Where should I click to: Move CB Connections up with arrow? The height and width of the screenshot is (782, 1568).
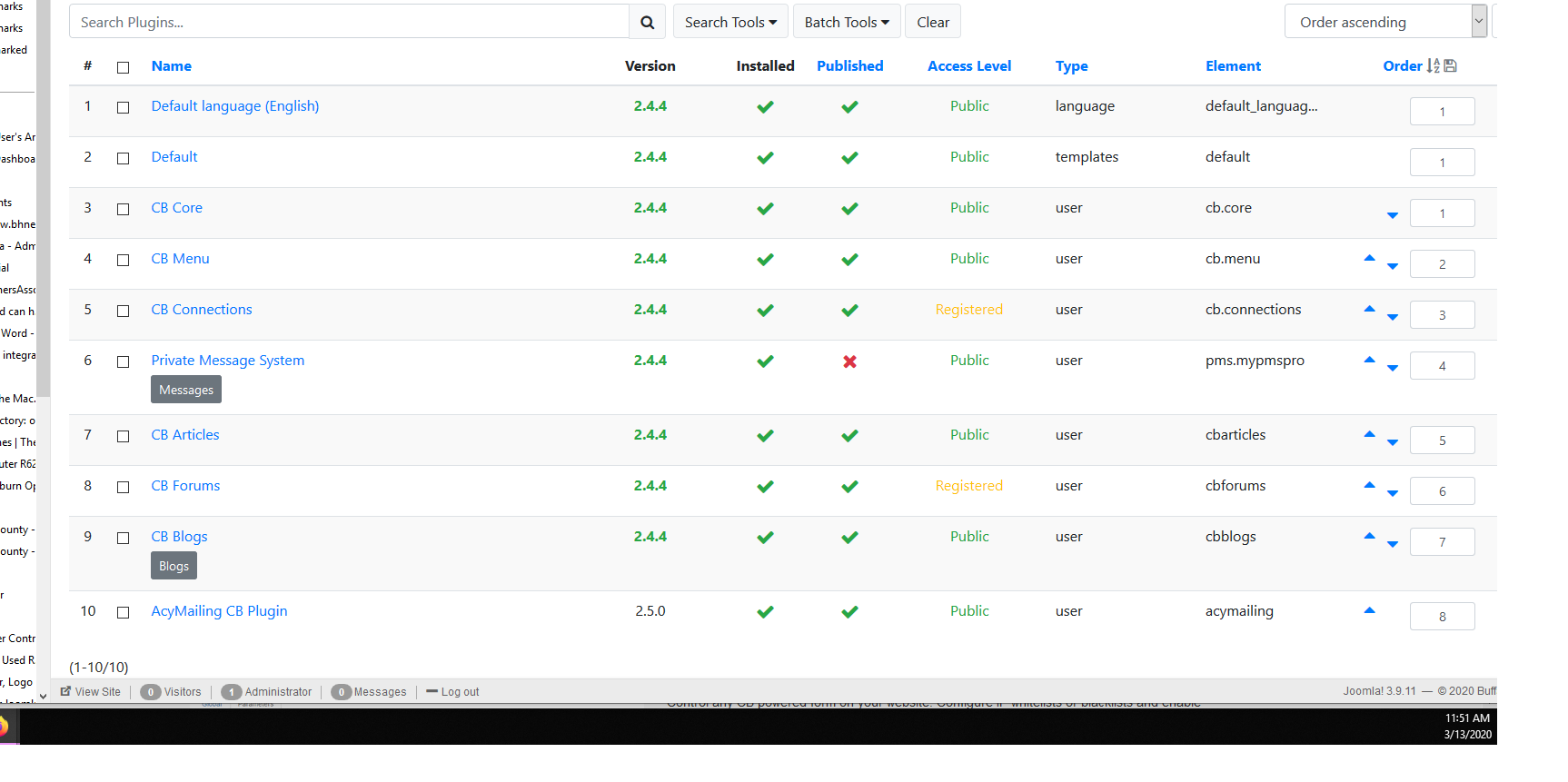(x=1369, y=309)
